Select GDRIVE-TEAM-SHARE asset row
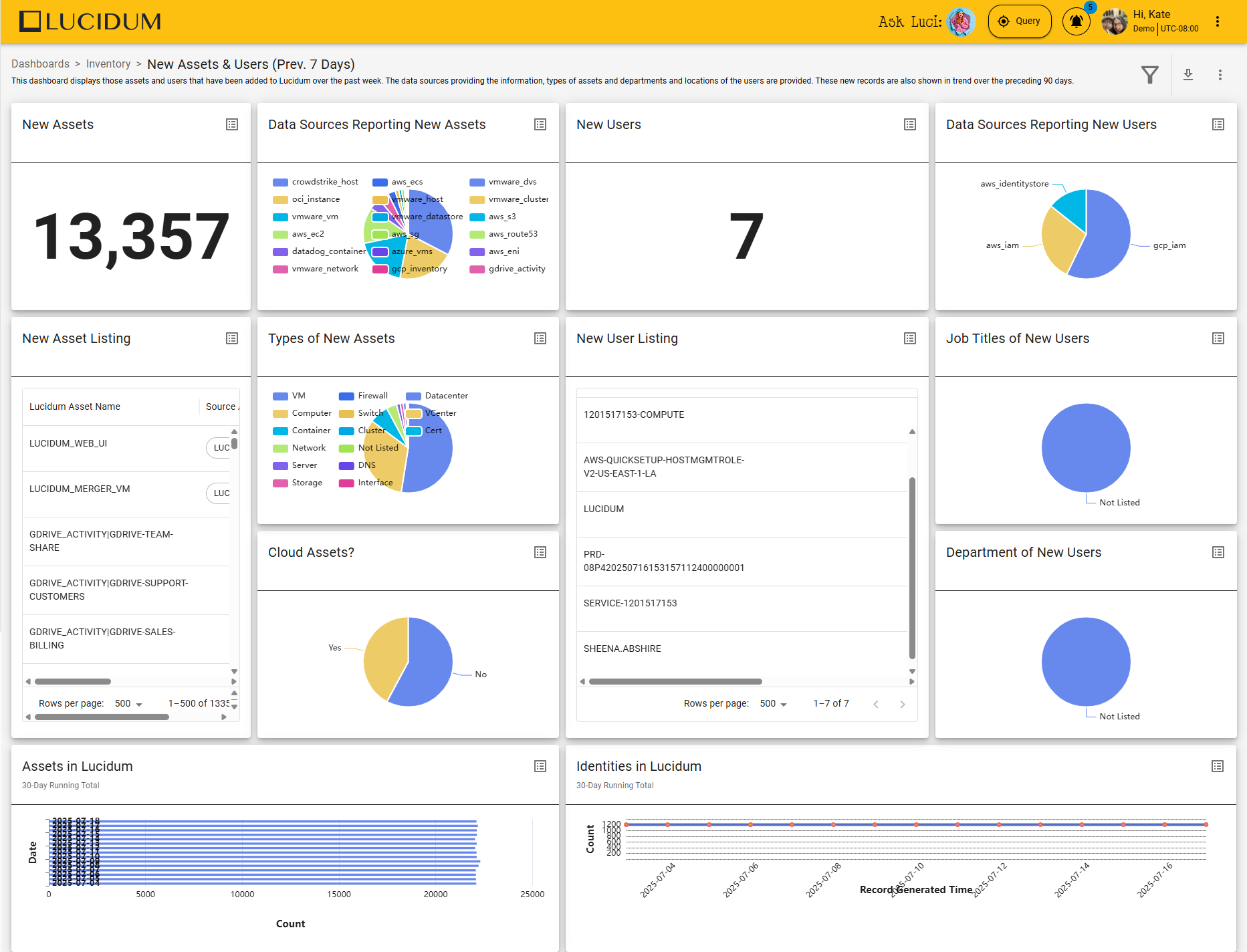The height and width of the screenshot is (952, 1247). [126, 541]
